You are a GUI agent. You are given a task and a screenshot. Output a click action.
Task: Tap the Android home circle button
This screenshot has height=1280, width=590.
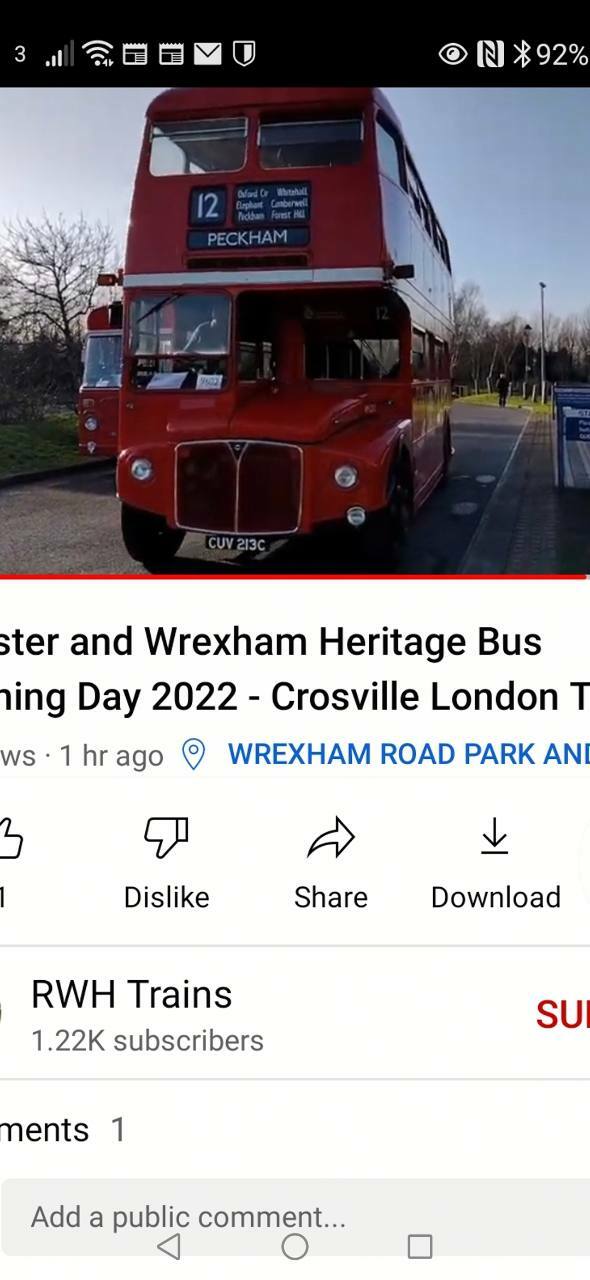pyautogui.click(x=295, y=1246)
